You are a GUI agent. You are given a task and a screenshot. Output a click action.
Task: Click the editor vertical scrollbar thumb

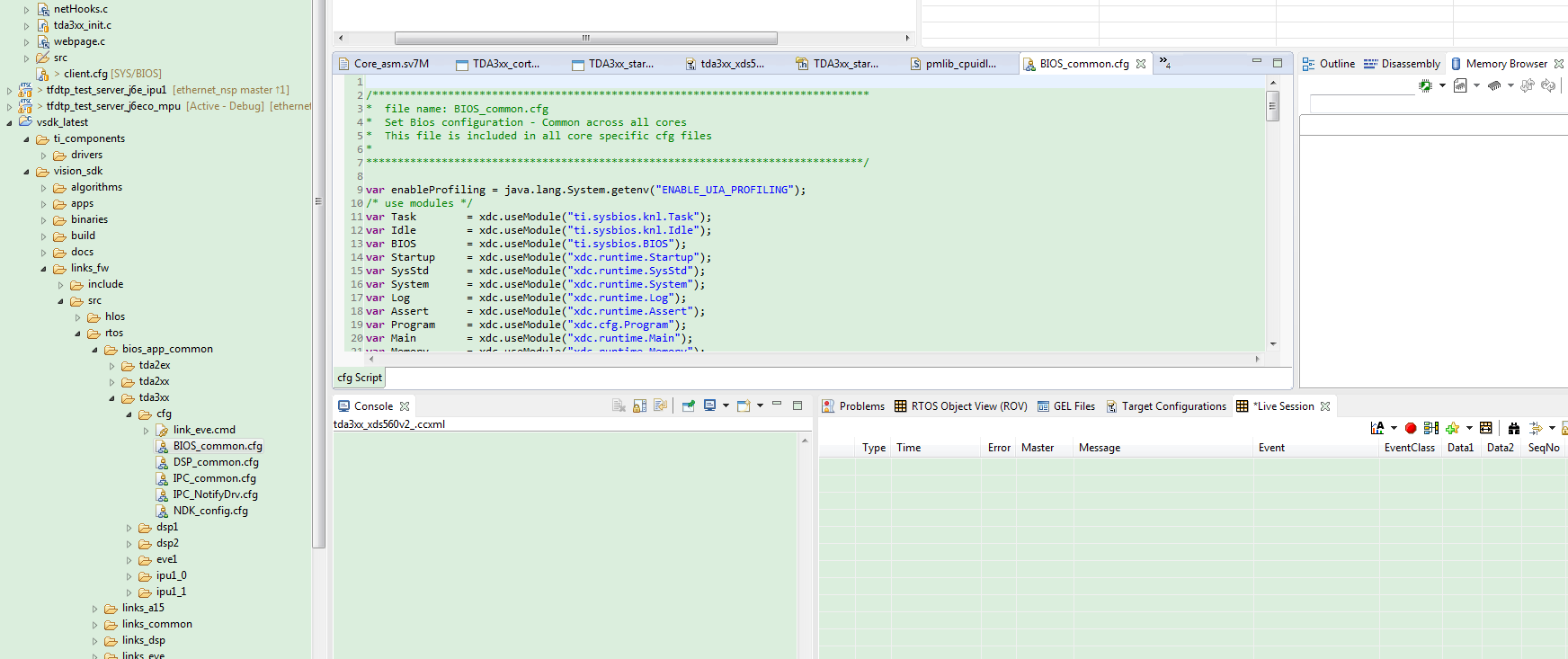point(1272,105)
